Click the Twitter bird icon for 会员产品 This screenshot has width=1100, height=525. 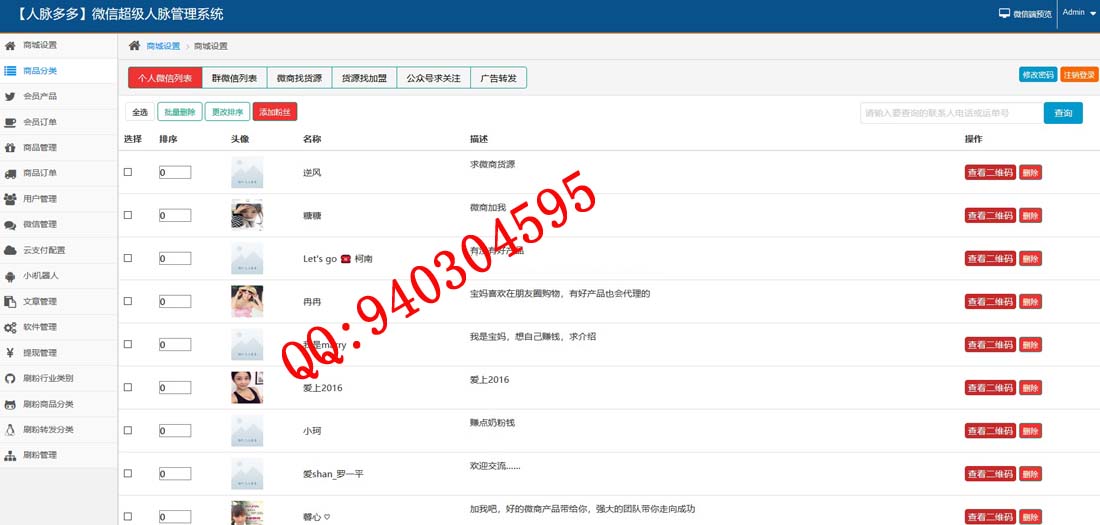coord(10,97)
